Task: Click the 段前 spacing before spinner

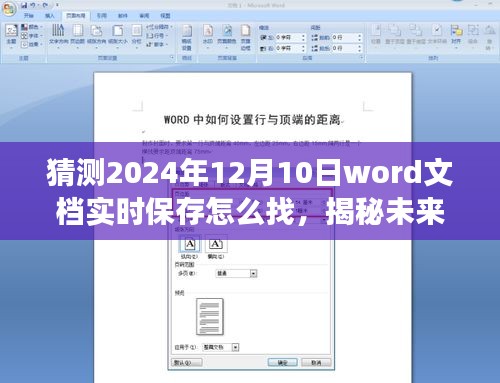Action: pyautogui.click(x=360, y=38)
